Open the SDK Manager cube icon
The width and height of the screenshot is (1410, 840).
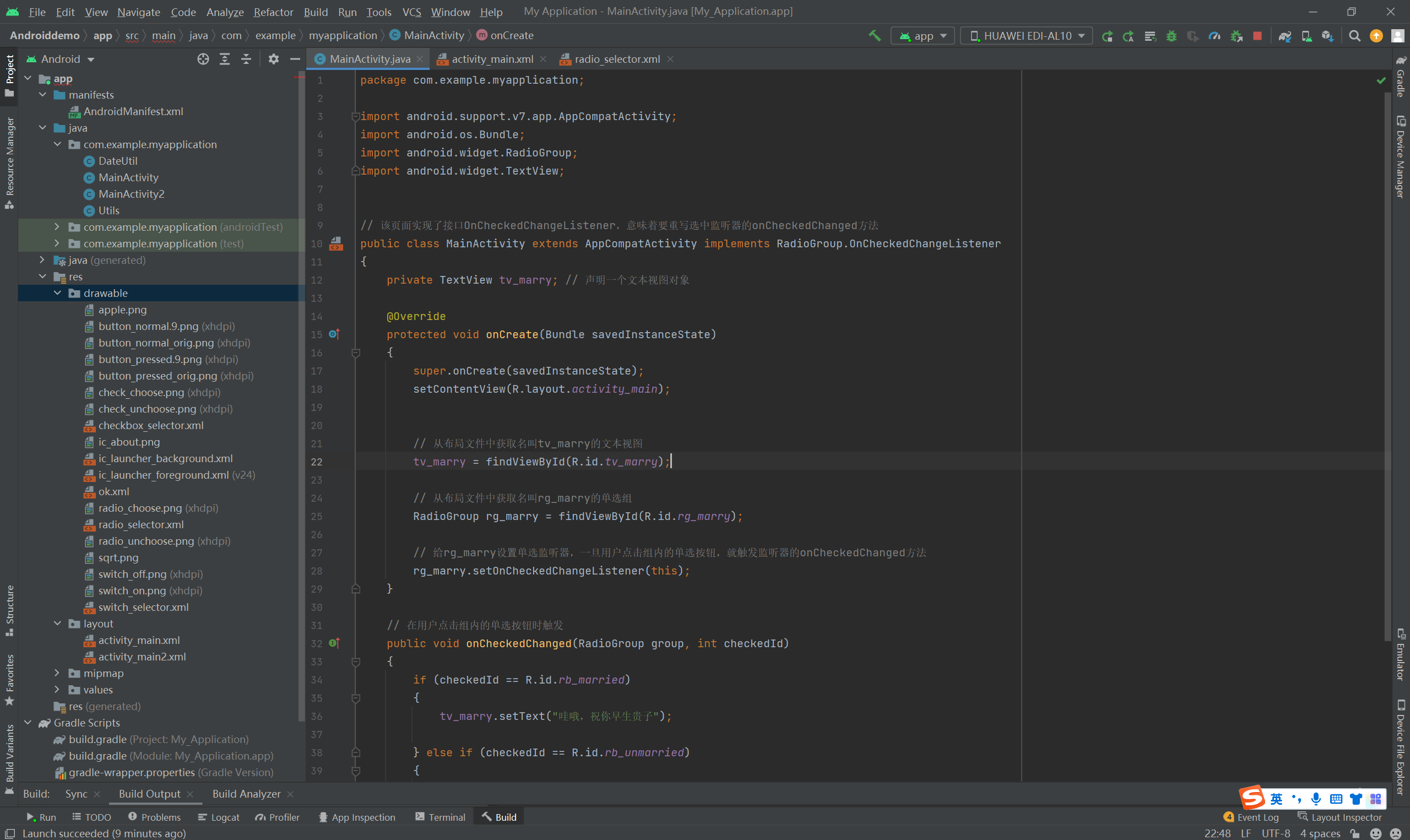pyautogui.click(x=1327, y=36)
